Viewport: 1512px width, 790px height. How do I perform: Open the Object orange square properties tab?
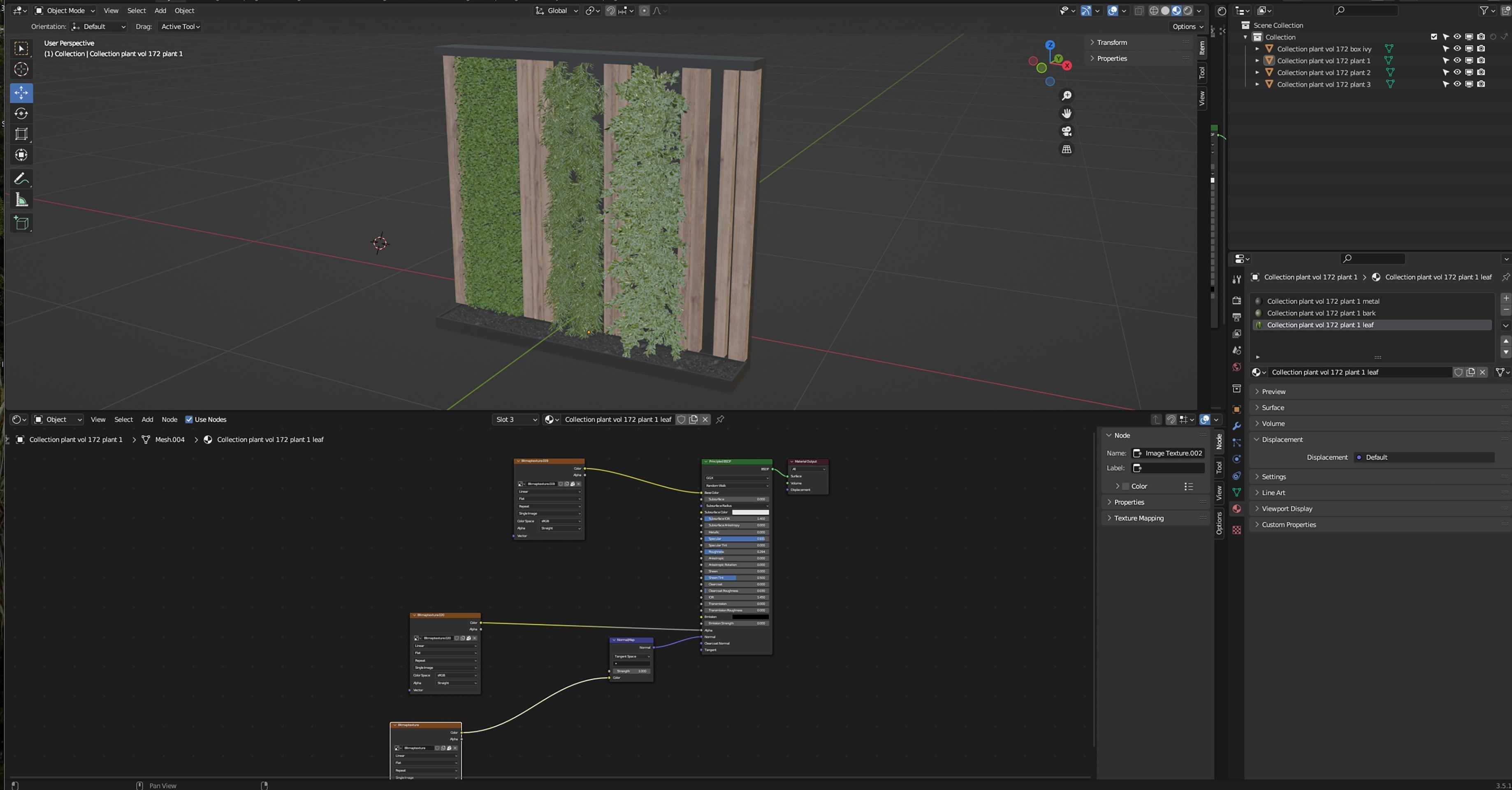tap(1237, 409)
